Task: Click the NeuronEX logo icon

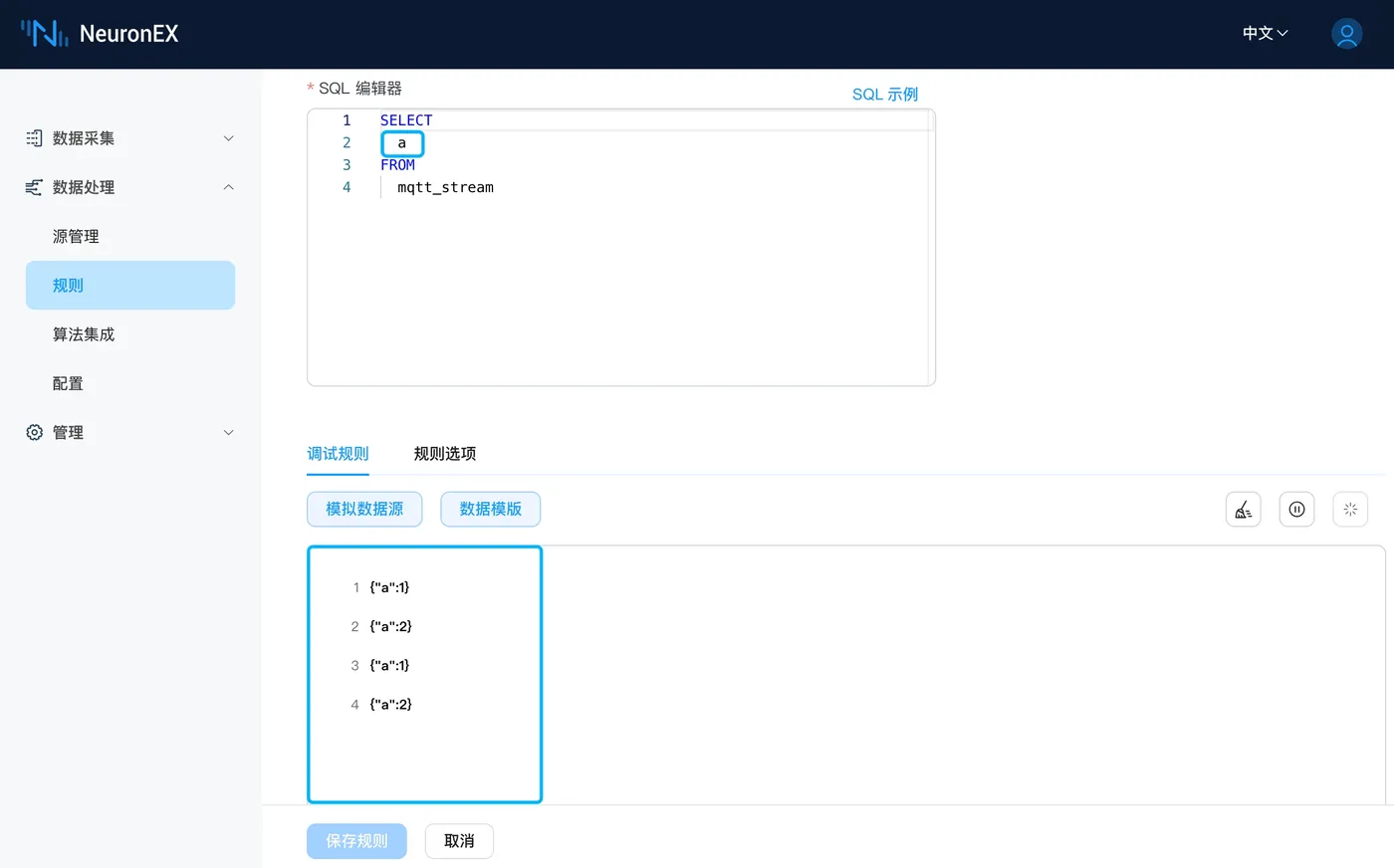Action: tap(45, 34)
